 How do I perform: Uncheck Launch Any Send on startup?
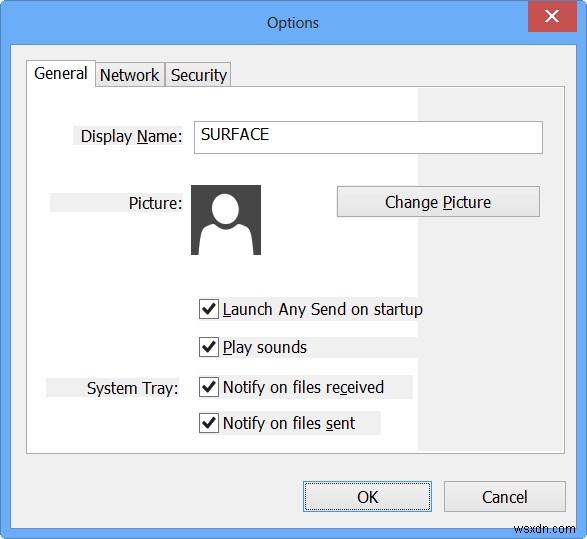point(209,309)
